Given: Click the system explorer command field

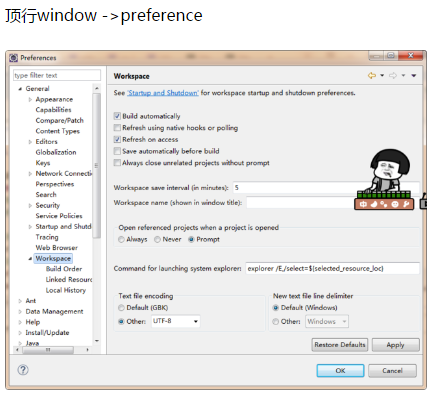Looking at the screenshot, I should click(x=332, y=268).
